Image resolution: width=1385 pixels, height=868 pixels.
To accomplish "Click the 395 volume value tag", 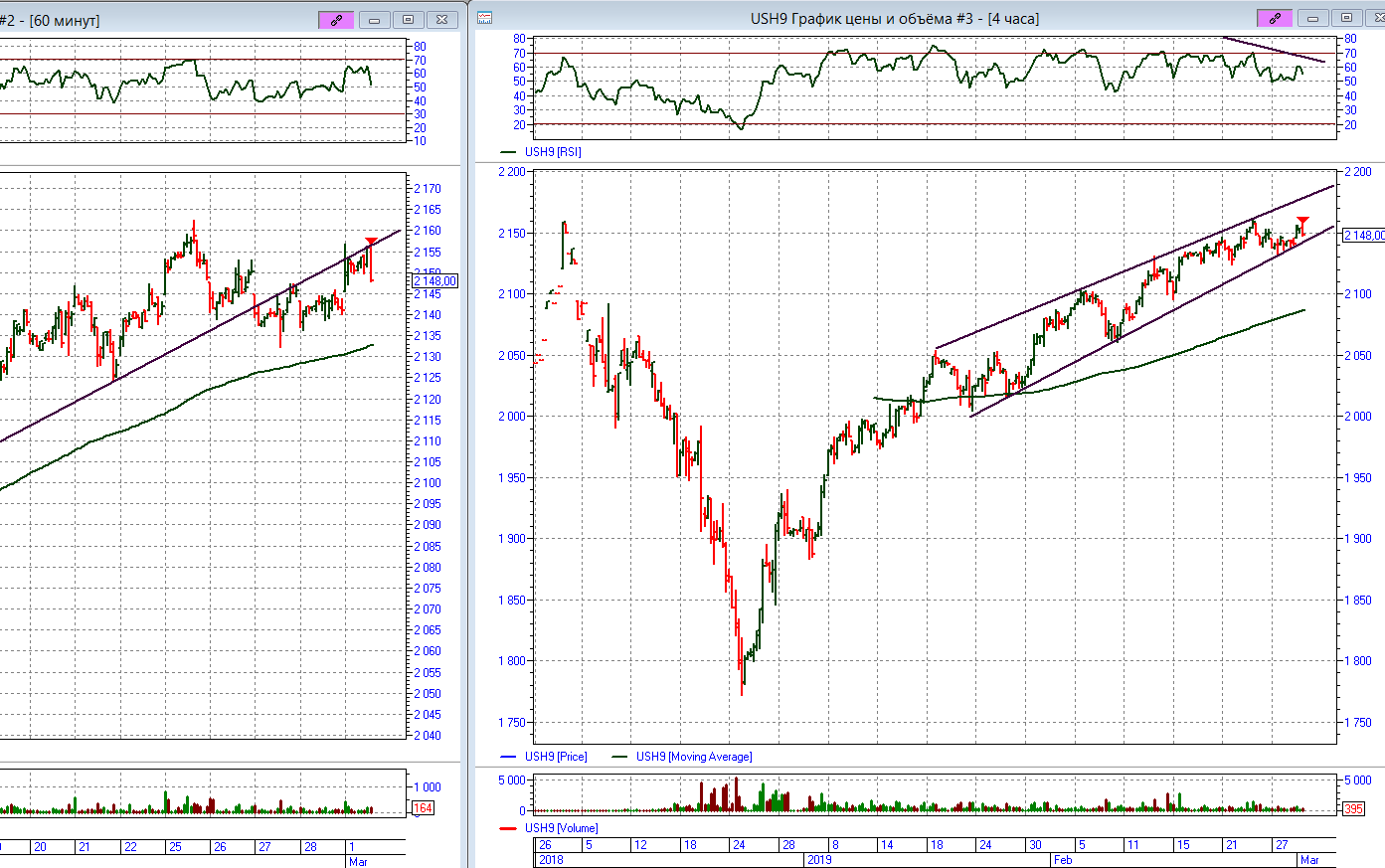I will click(x=1353, y=809).
